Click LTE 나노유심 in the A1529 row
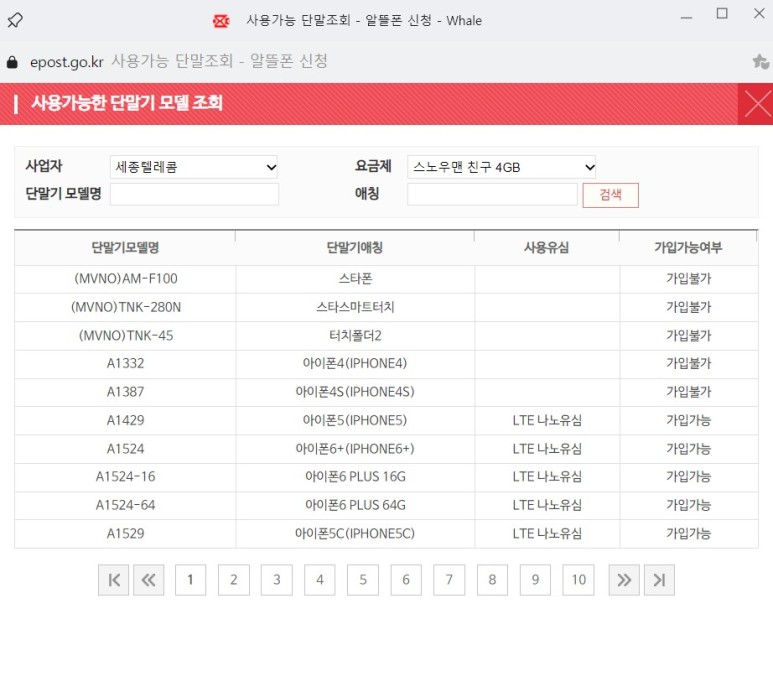The image size is (773, 692). click(x=547, y=534)
